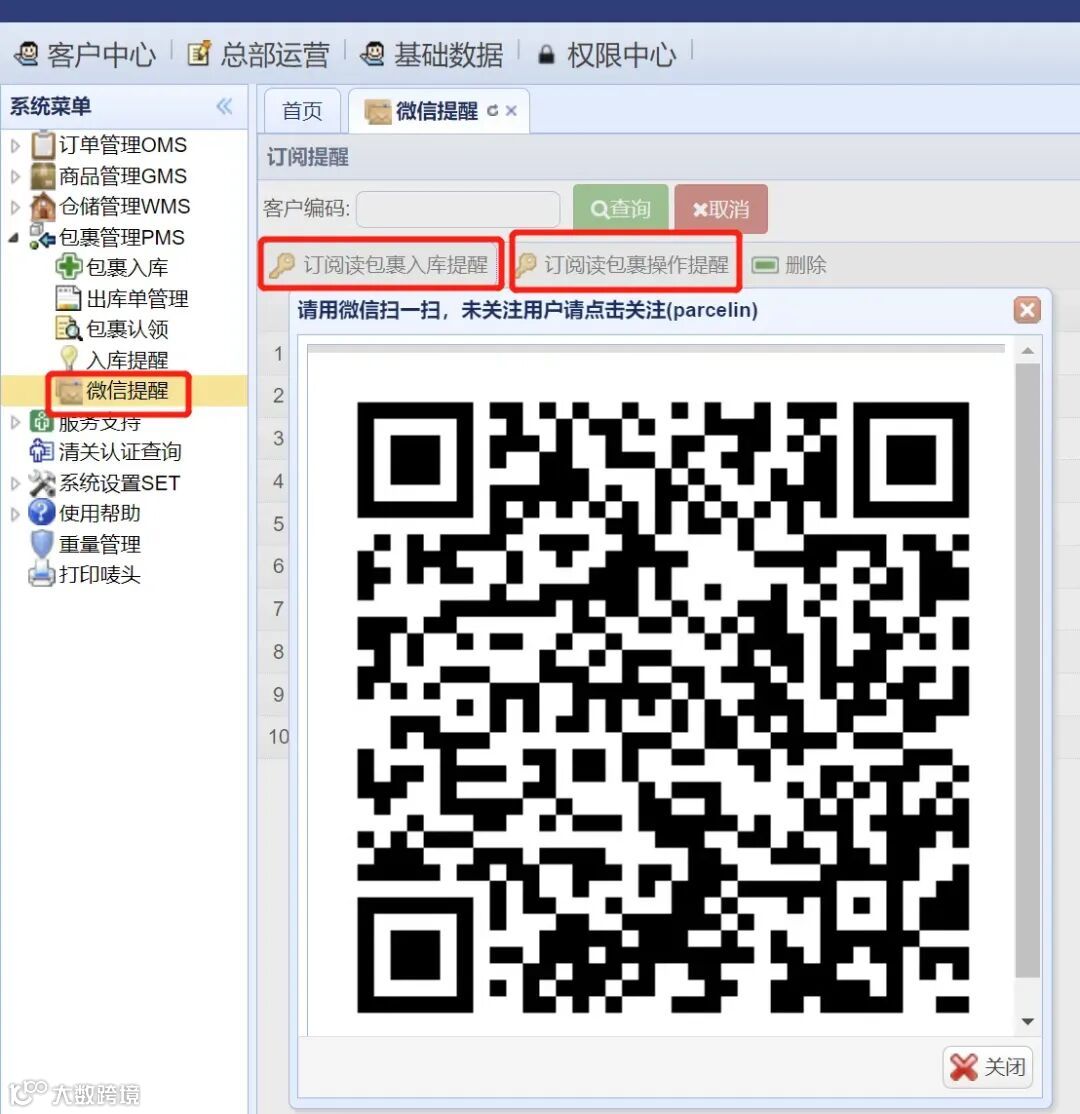Open 订单管理OMS in the system menu
1080x1114 pixels.
pyautogui.click(x=123, y=145)
